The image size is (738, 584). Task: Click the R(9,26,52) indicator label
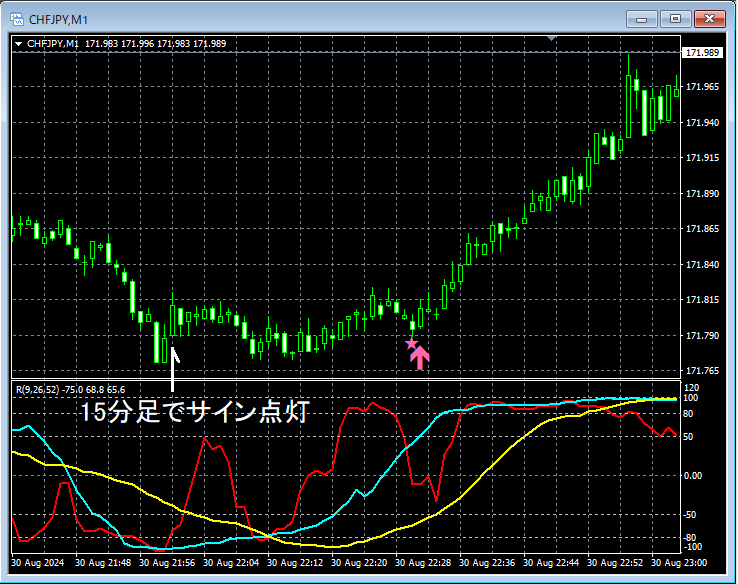(71, 390)
